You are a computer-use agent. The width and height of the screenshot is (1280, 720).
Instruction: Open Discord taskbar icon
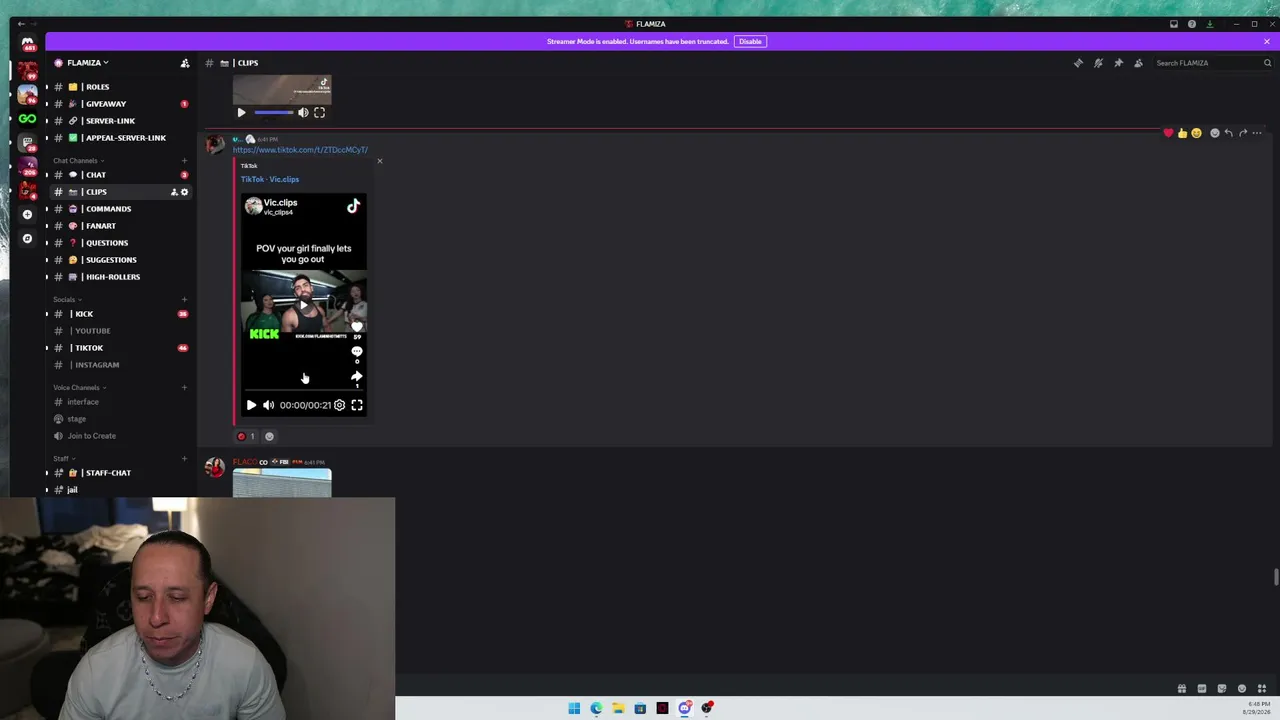point(684,708)
